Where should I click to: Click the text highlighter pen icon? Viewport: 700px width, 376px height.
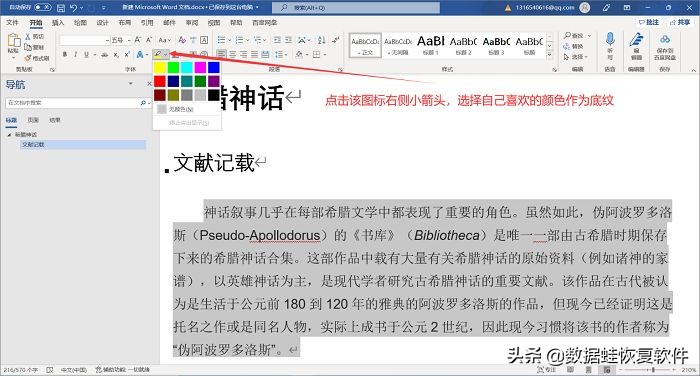point(158,54)
